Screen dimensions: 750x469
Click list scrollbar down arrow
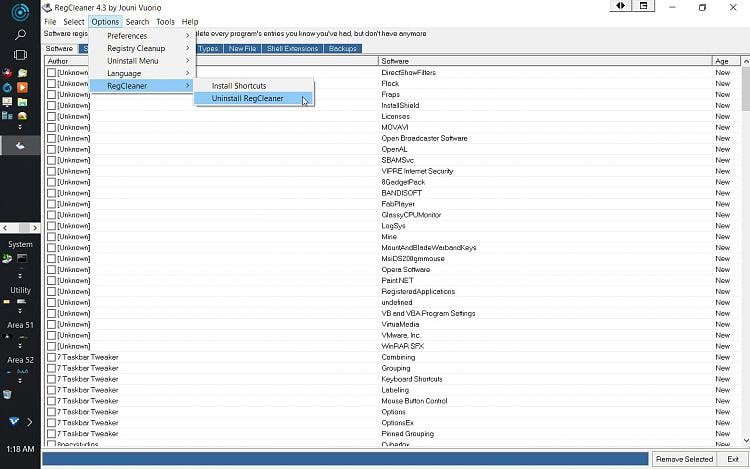coord(745,441)
